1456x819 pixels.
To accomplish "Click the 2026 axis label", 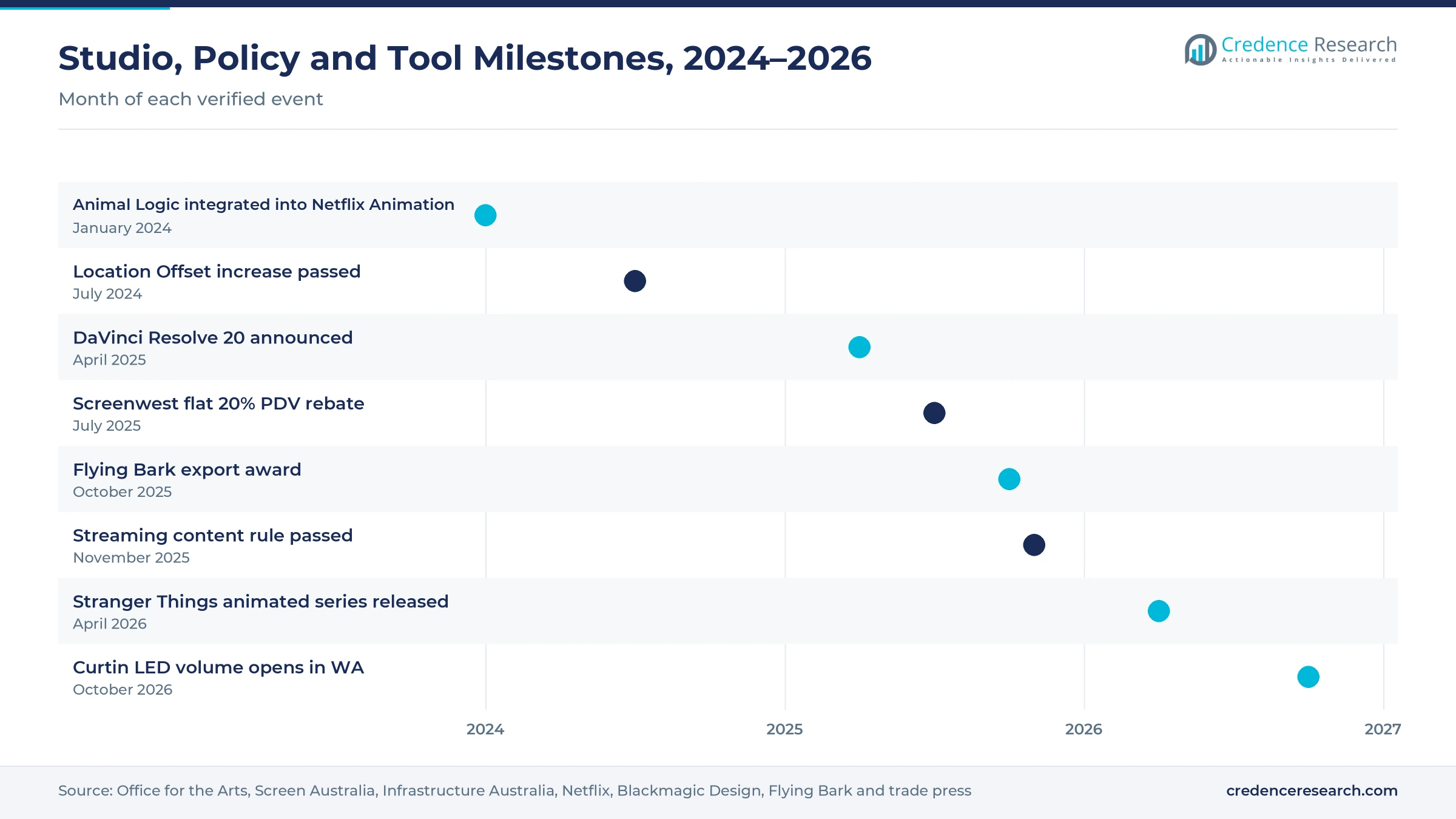I will [1084, 729].
